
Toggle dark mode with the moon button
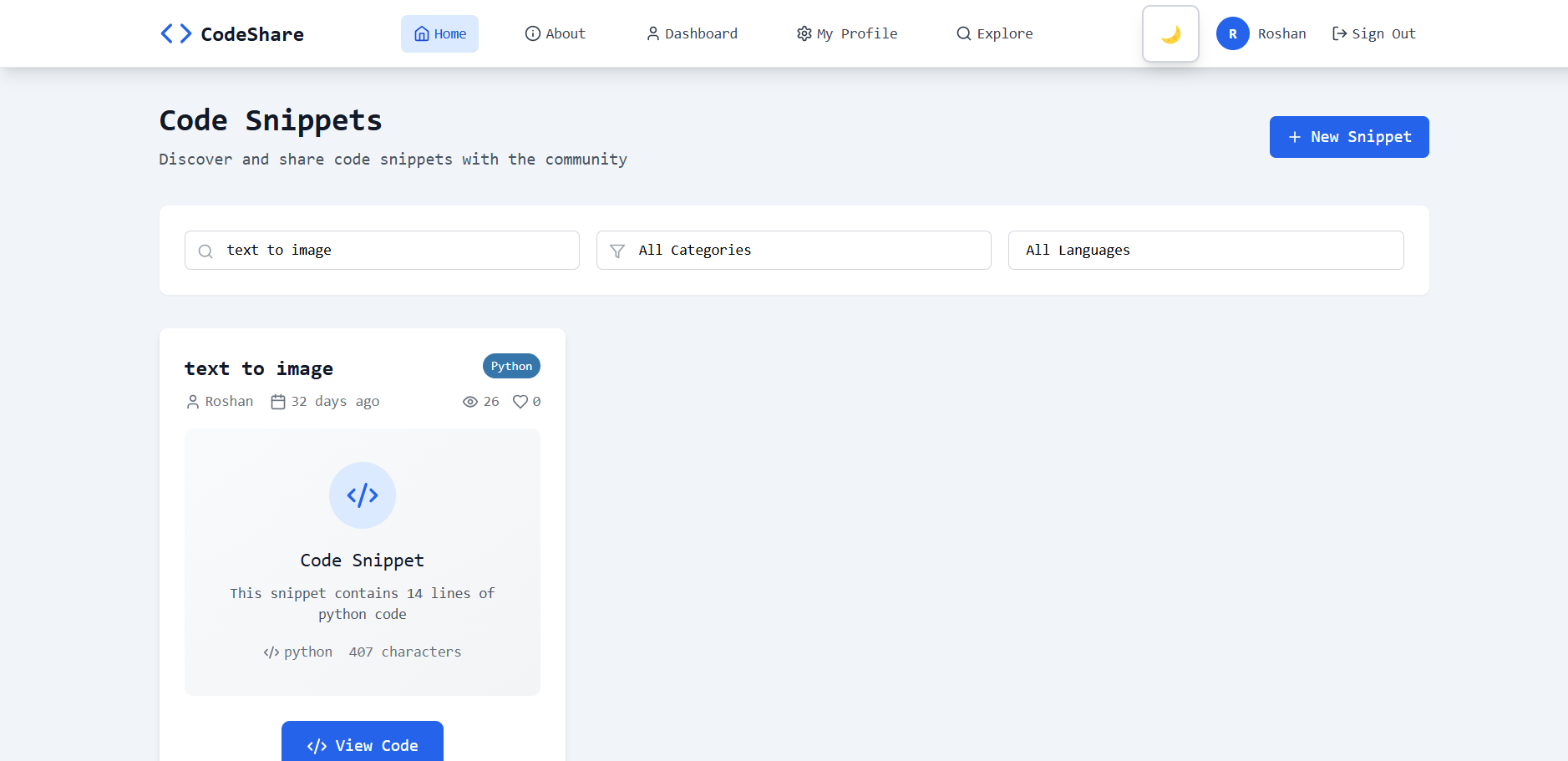point(1170,33)
